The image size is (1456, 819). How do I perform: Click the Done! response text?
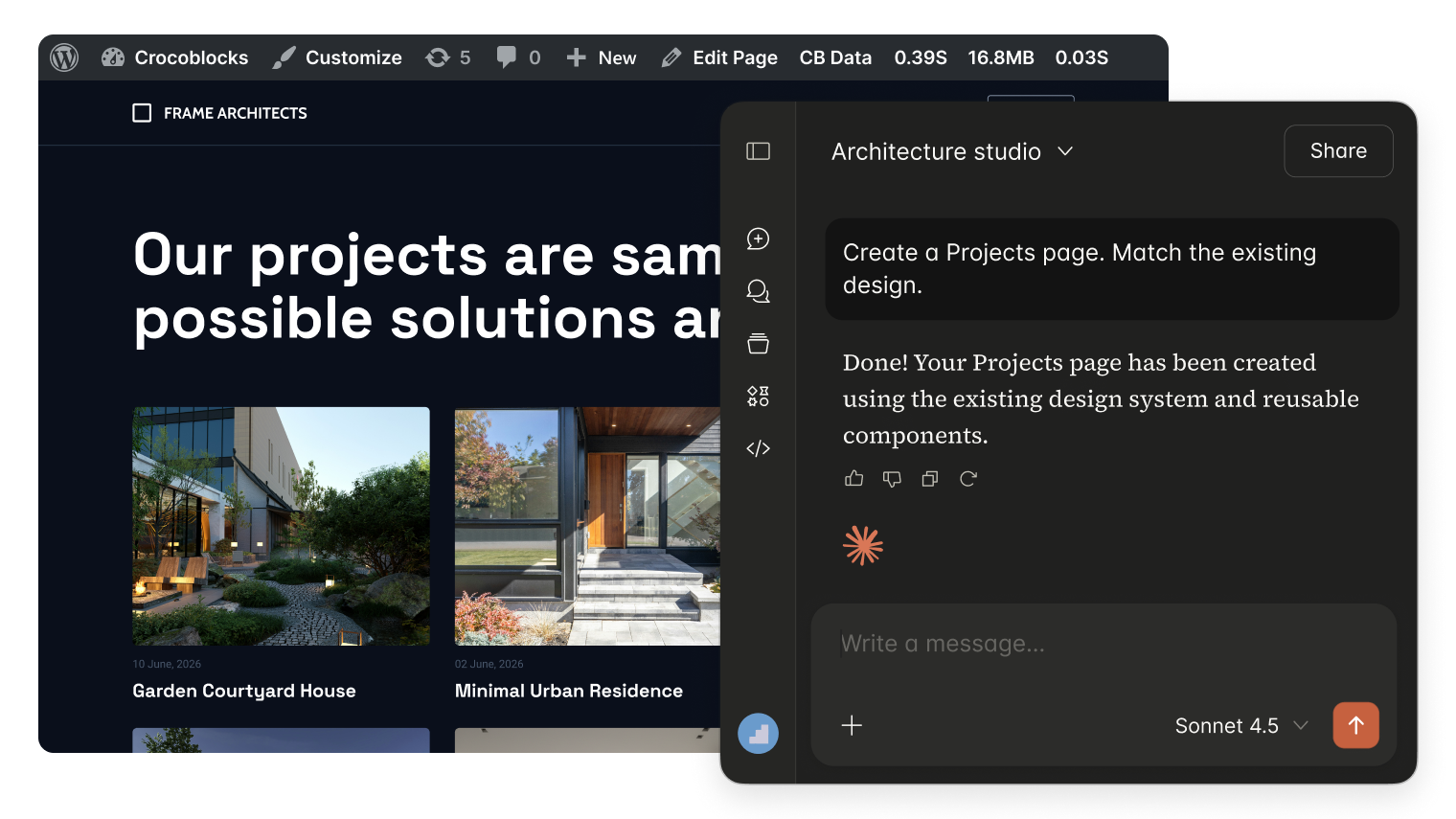1101,398
